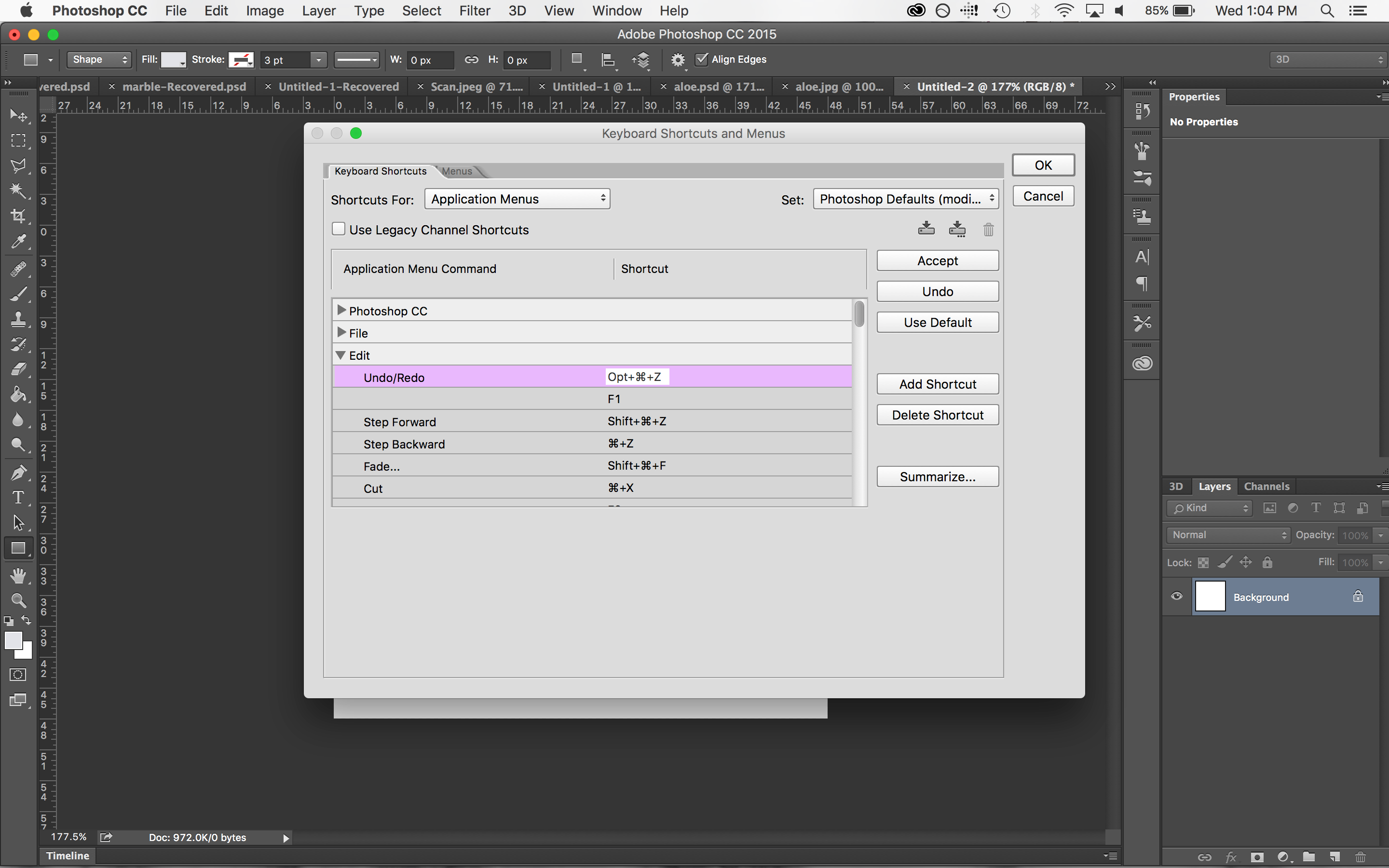
Task: Select the Lasso tool
Action: point(18,166)
